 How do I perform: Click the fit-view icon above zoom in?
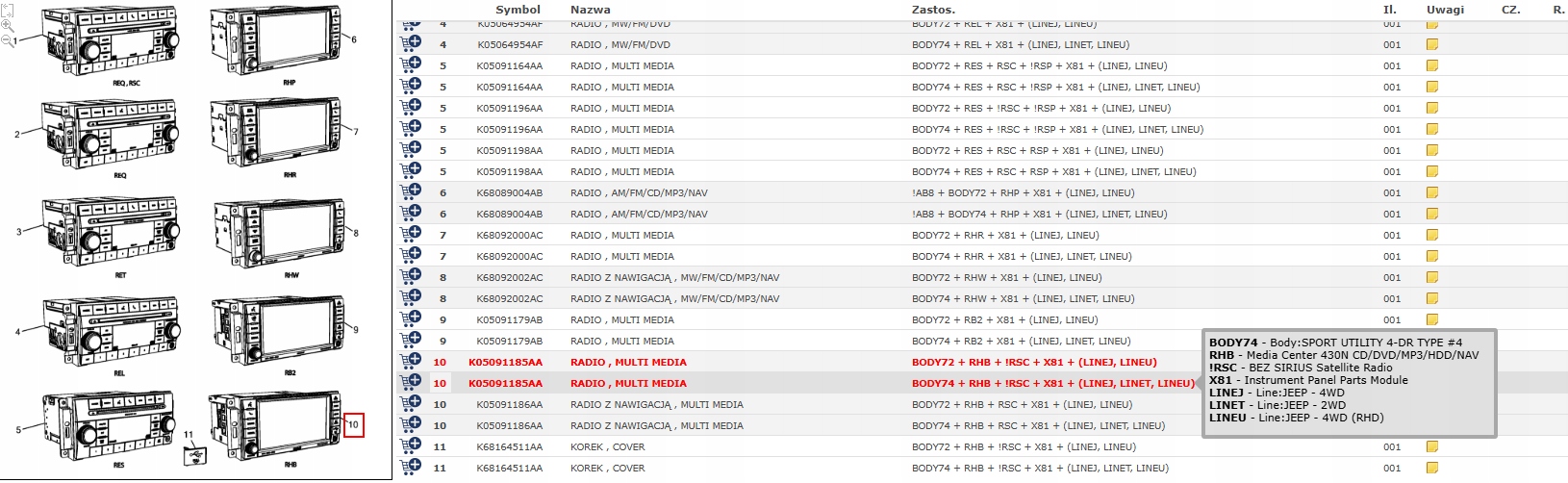click(x=6, y=10)
